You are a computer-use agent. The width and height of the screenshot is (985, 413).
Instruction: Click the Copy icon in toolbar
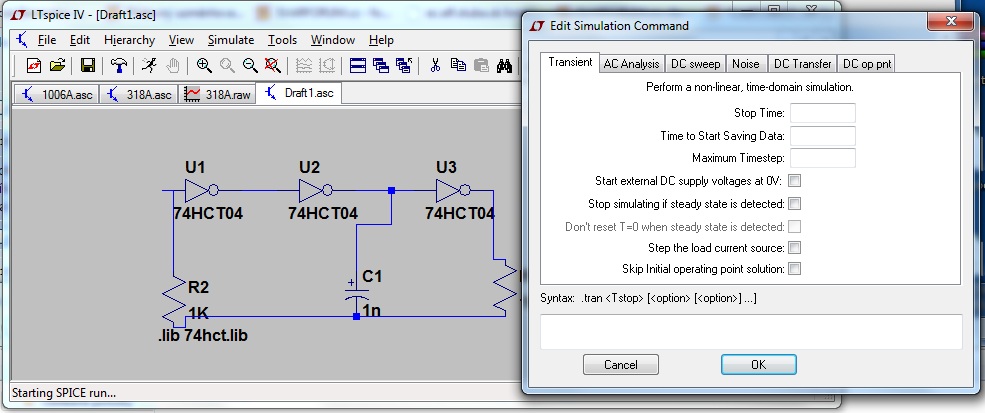(x=458, y=65)
